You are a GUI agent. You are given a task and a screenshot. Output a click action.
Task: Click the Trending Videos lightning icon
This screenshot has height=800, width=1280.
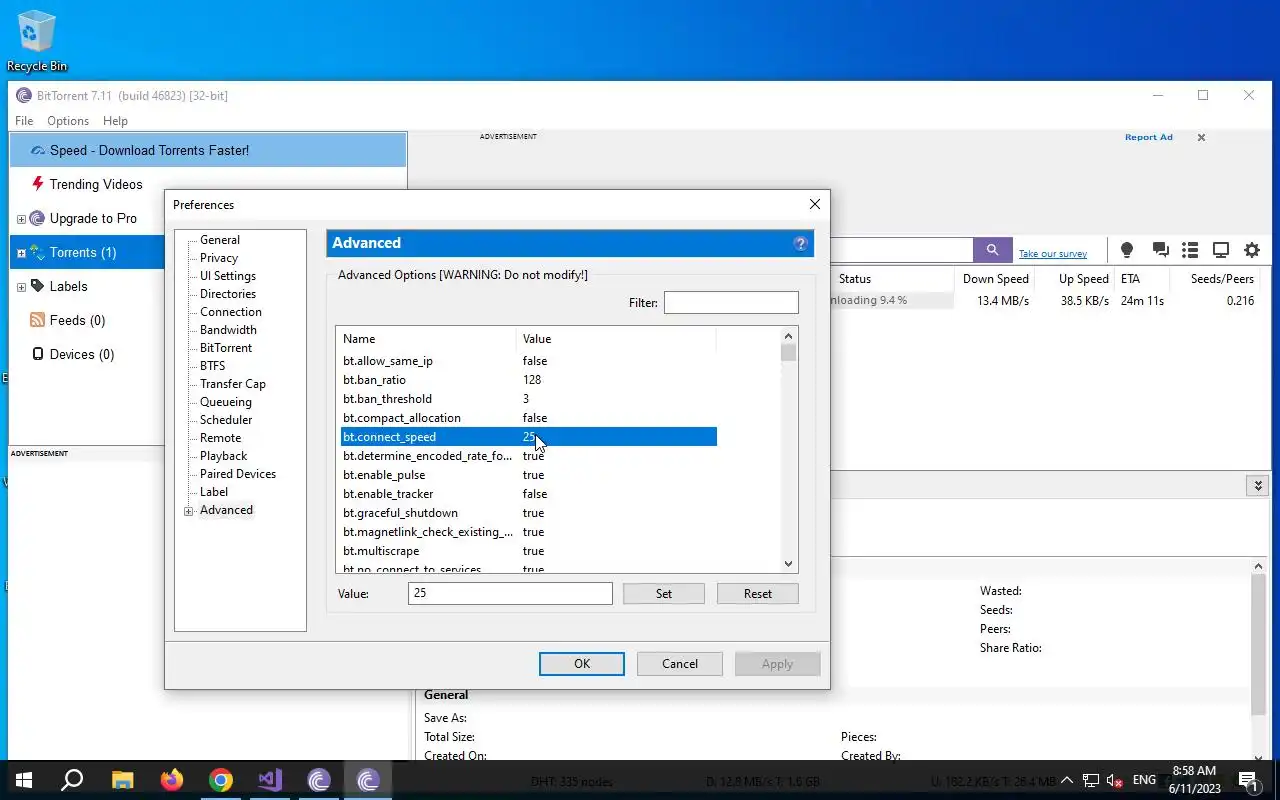[x=38, y=184]
